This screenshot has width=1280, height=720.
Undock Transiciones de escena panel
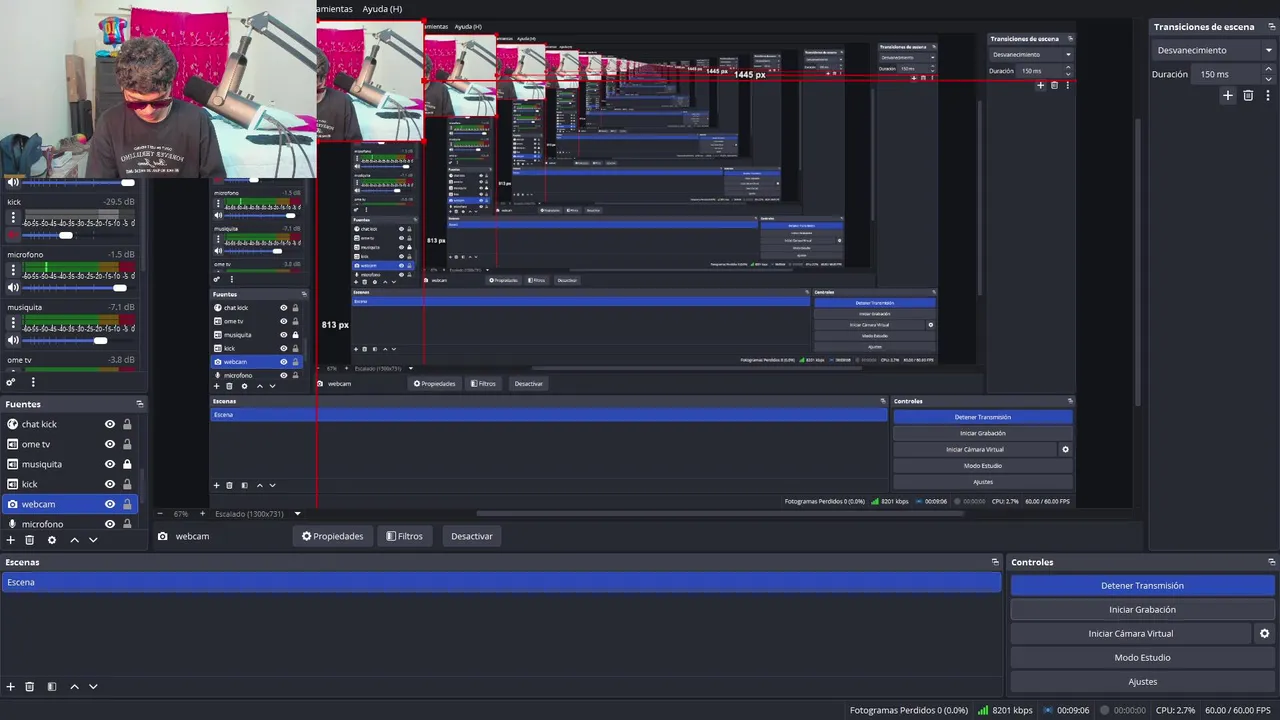[x=1271, y=27]
